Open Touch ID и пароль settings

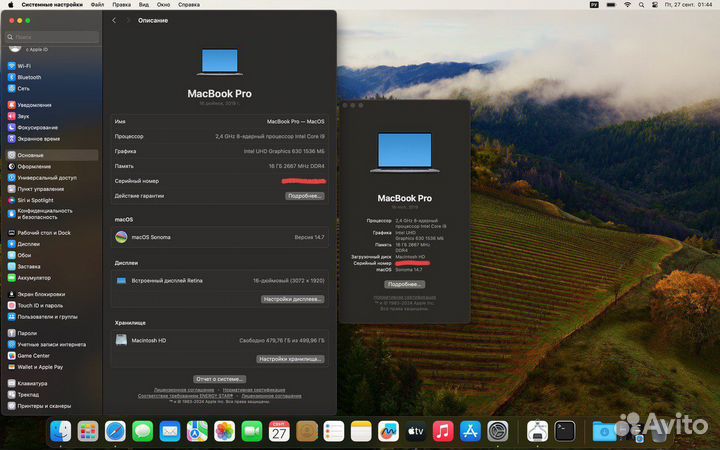[x=52, y=305]
